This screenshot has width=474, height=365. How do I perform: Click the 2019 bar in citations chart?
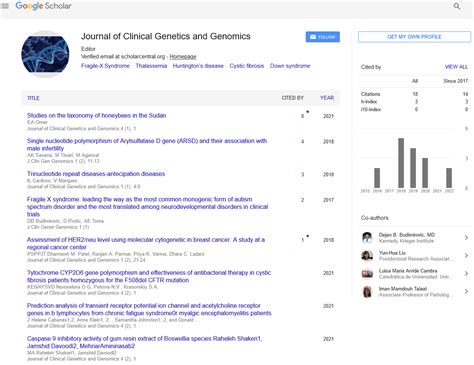coord(413,168)
